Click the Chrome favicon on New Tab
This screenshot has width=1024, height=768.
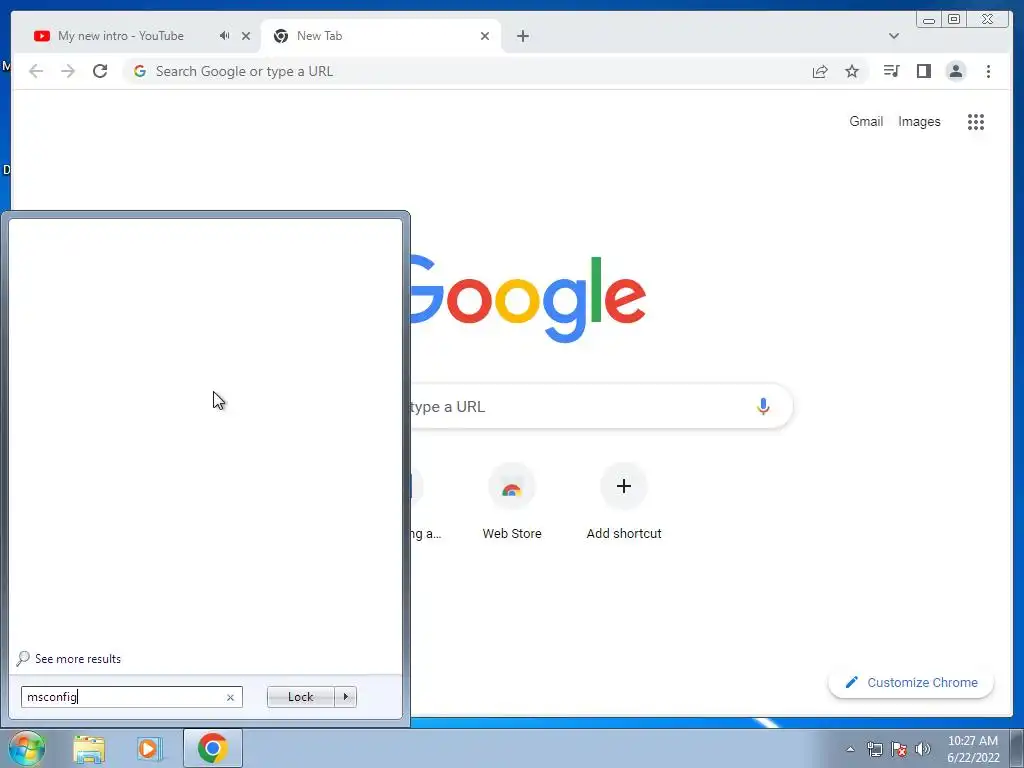point(281,36)
